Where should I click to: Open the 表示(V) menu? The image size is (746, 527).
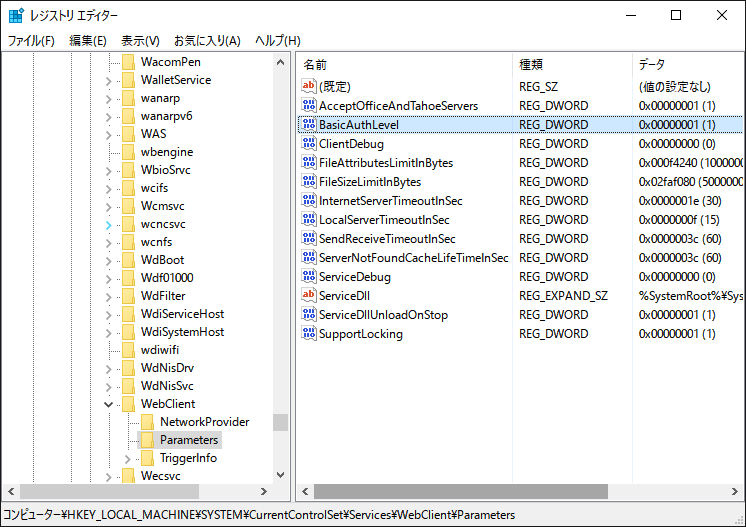point(140,40)
